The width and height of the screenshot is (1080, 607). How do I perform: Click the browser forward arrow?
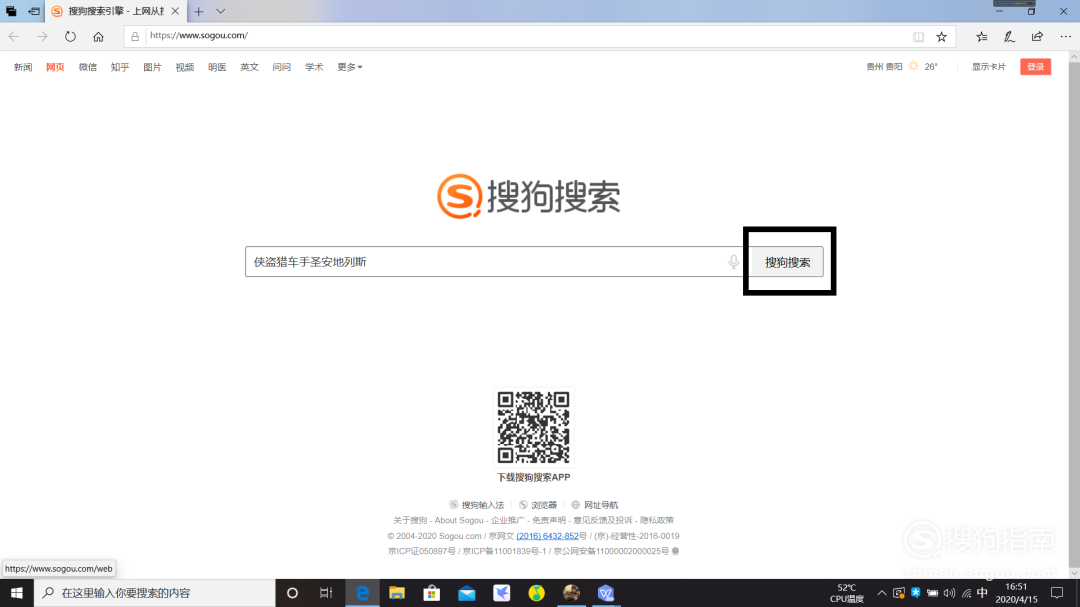(42, 37)
